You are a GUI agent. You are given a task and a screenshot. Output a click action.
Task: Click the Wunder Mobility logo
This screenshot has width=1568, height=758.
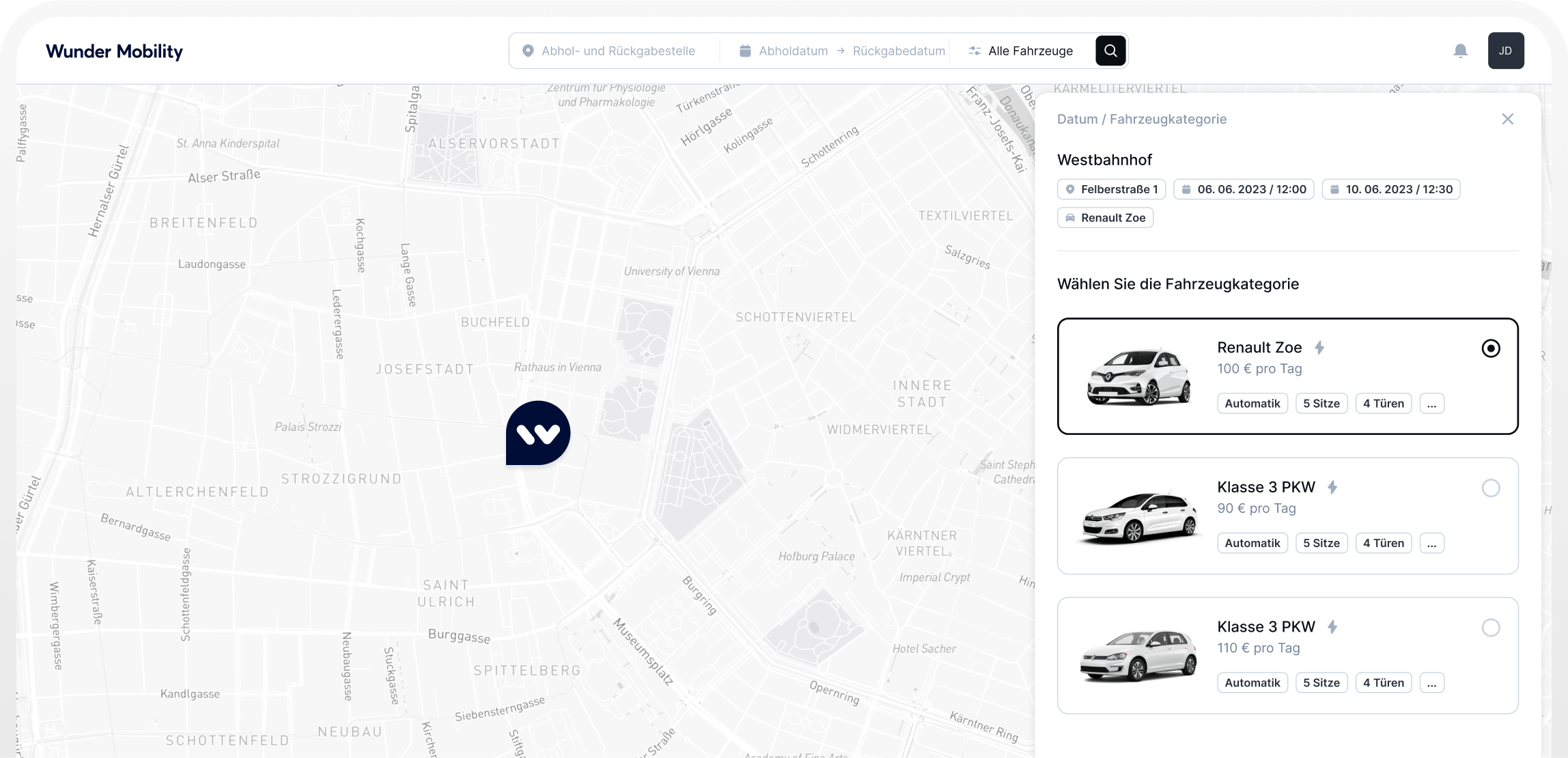tap(114, 51)
